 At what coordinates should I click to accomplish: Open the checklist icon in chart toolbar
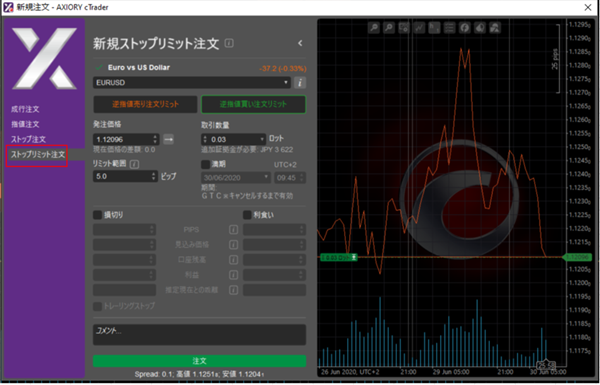pos(449,28)
